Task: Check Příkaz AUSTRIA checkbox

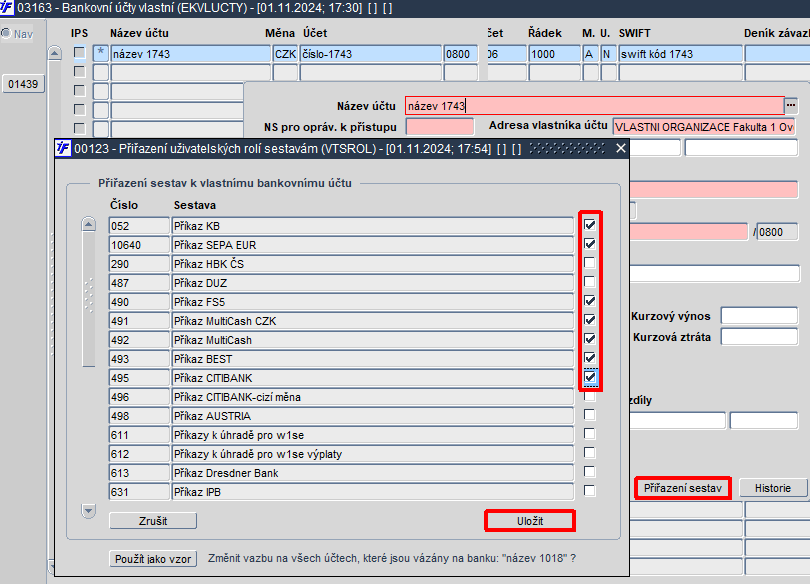Action: click(x=589, y=415)
